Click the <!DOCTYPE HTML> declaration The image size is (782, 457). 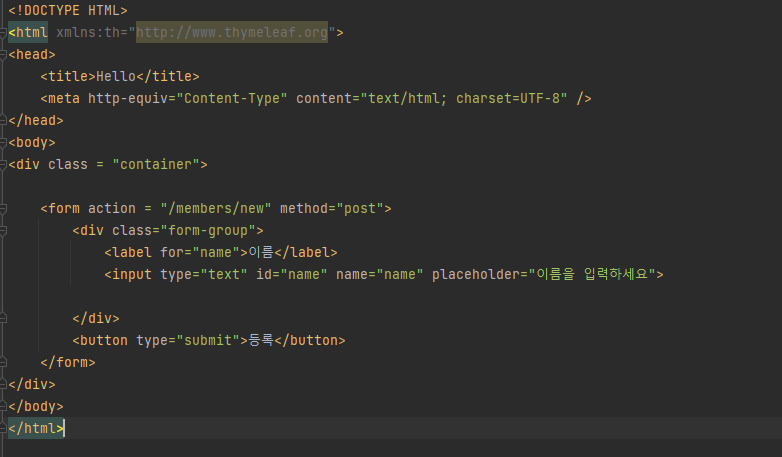click(x=68, y=10)
